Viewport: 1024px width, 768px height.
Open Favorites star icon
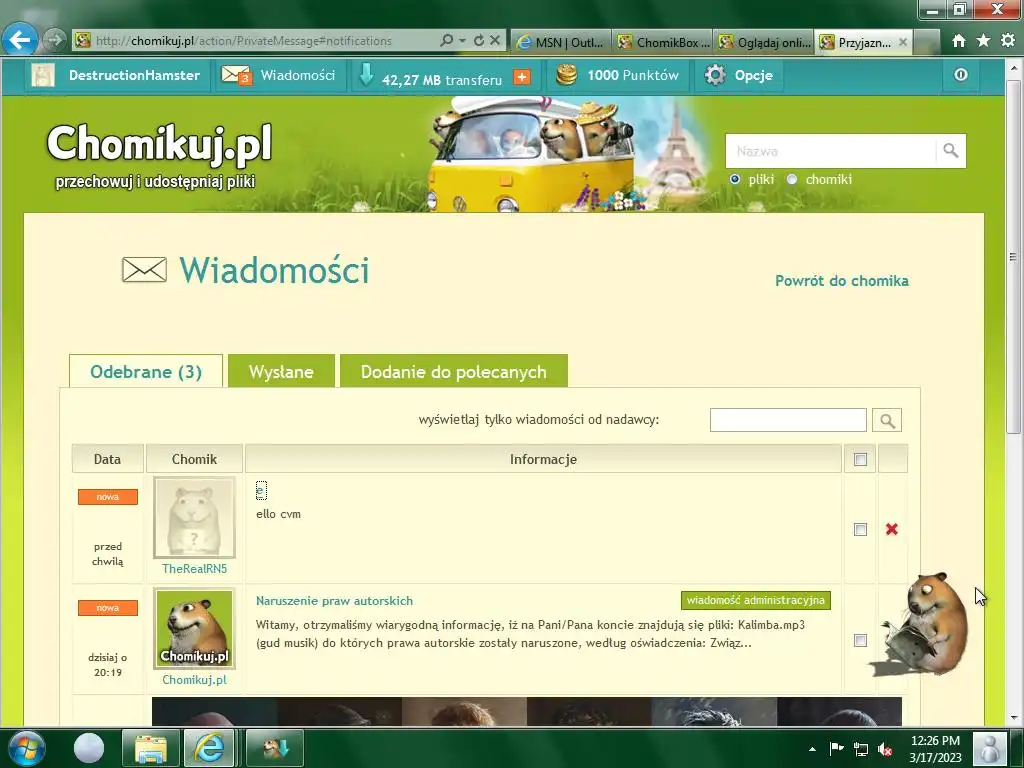click(983, 40)
